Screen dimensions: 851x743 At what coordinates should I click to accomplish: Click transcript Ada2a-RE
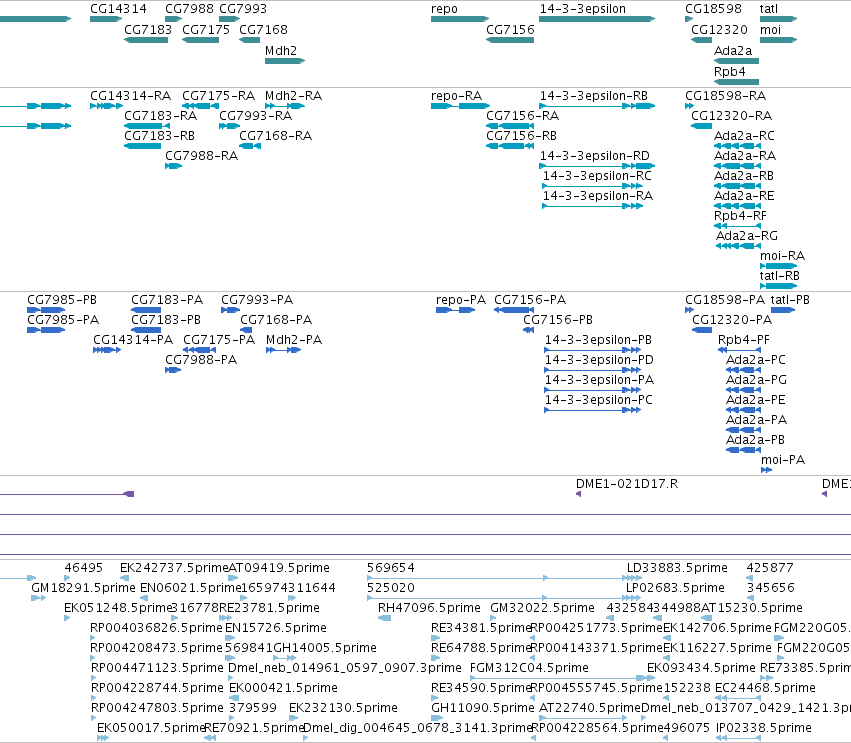[744, 196]
